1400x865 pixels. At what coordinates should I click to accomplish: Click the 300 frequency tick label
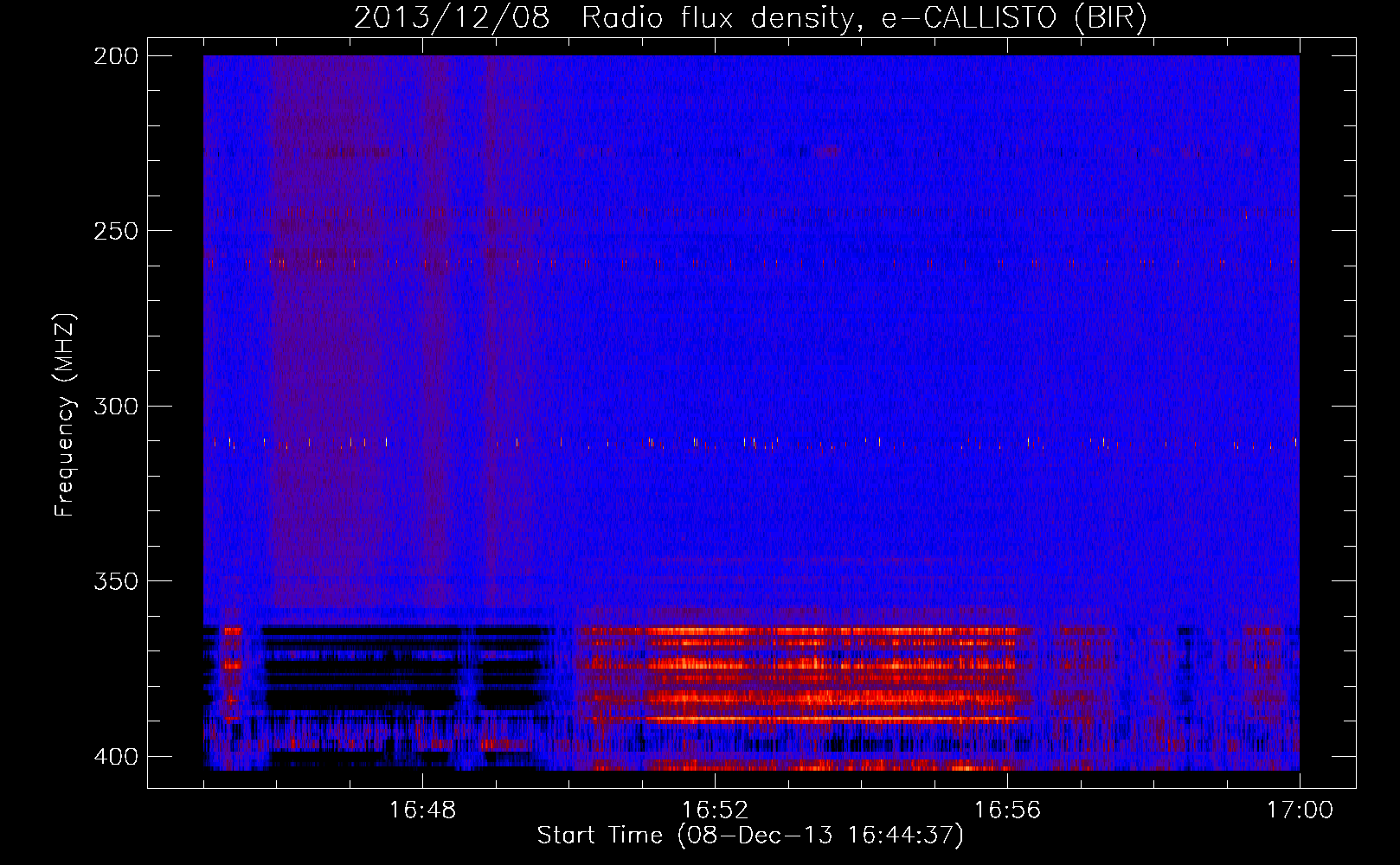coord(115,407)
